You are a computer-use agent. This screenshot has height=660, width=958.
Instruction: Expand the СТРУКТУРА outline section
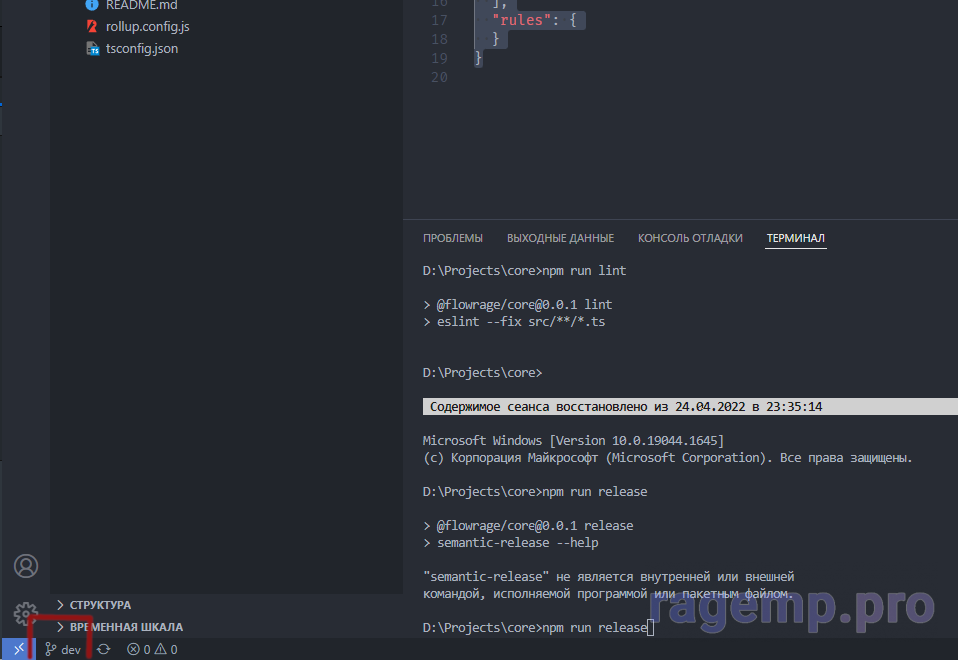[x=100, y=605]
